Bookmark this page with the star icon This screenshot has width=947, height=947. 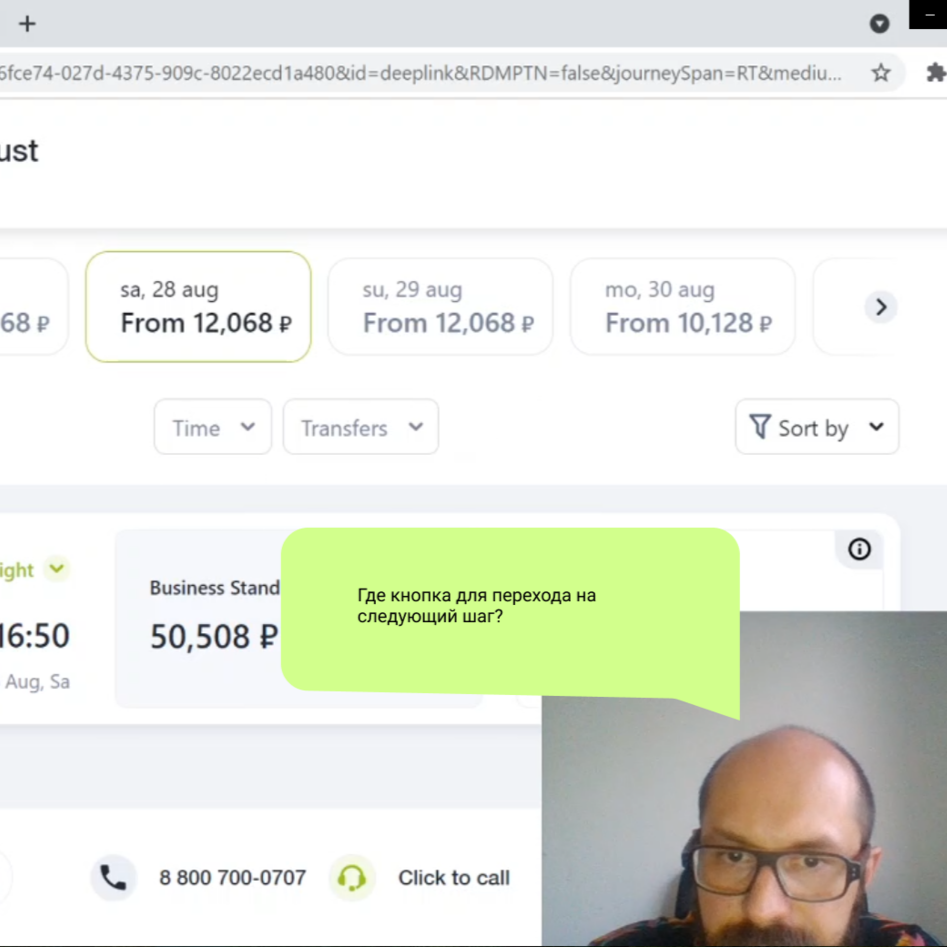click(881, 73)
